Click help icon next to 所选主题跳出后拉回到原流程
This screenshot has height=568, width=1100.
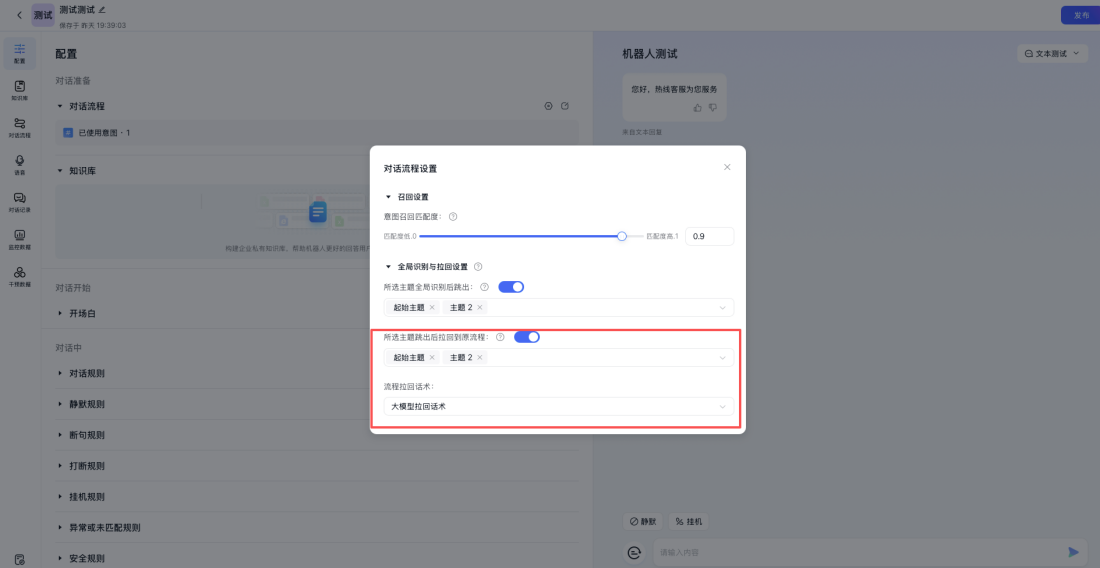coord(500,337)
